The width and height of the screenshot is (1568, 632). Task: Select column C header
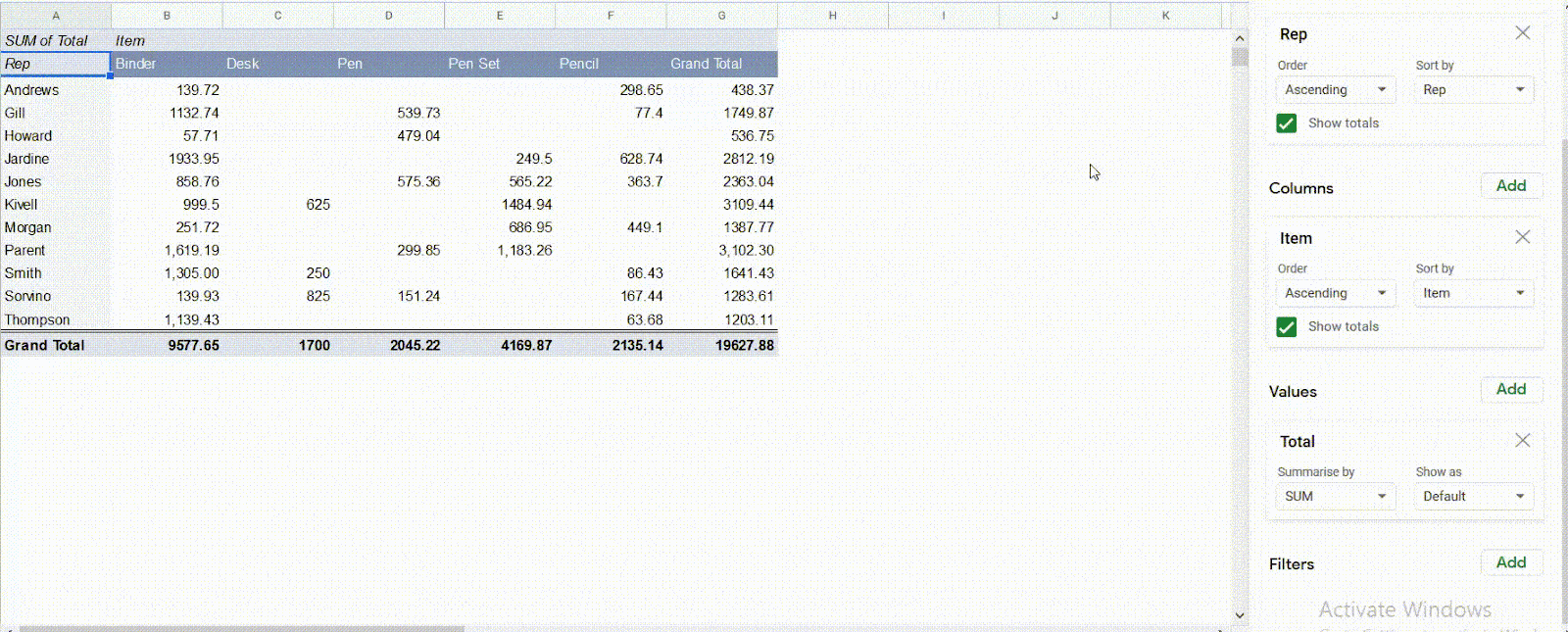click(278, 16)
